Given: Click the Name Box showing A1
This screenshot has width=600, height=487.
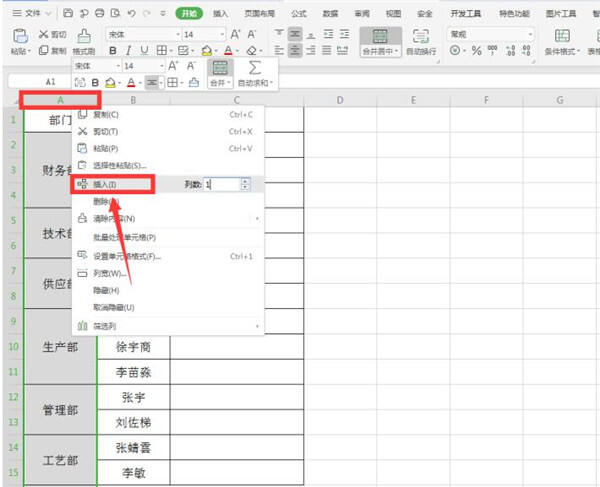Looking at the screenshot, I should [39, 82].
